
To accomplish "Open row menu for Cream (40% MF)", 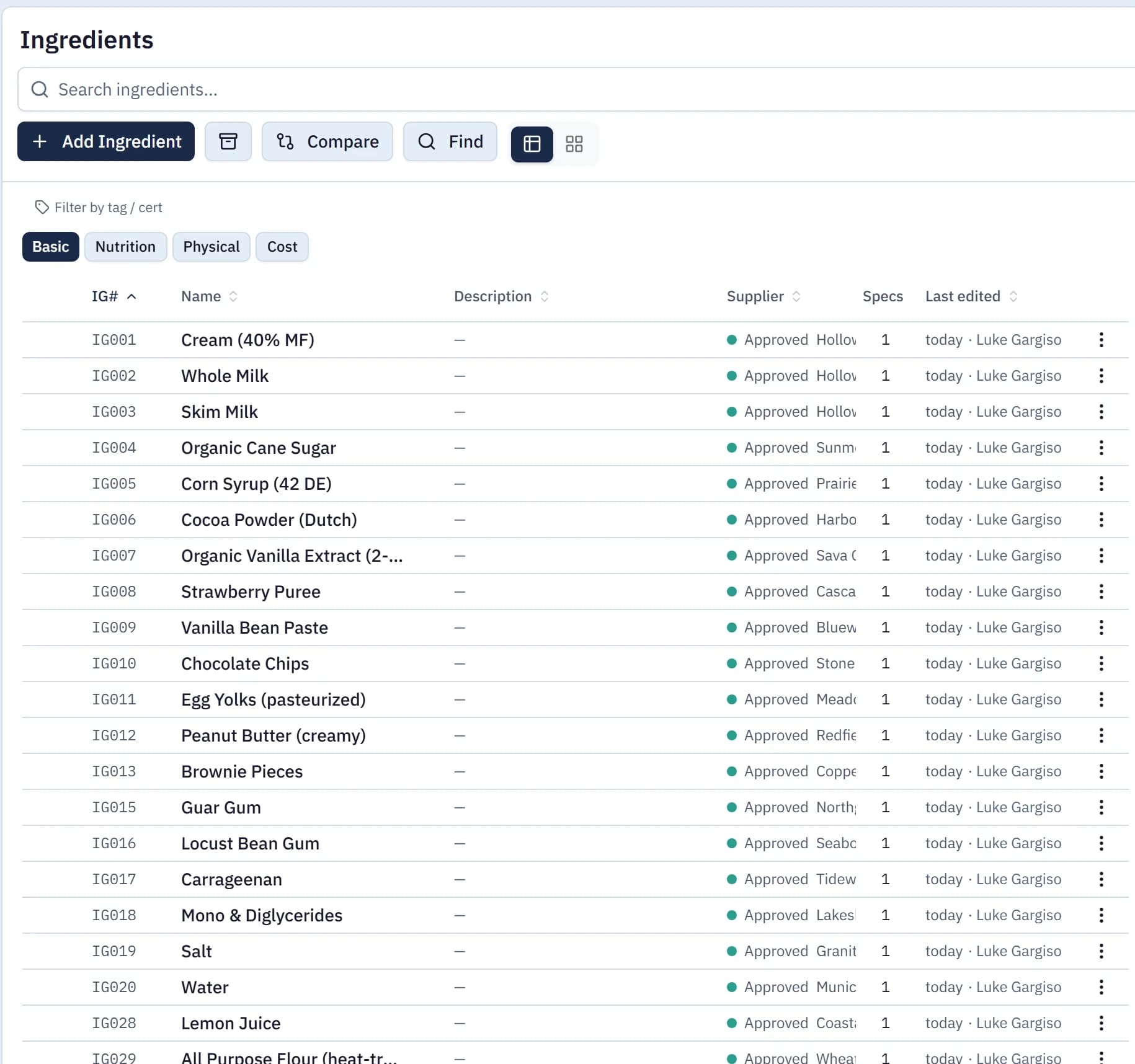I will (1101, 340).
